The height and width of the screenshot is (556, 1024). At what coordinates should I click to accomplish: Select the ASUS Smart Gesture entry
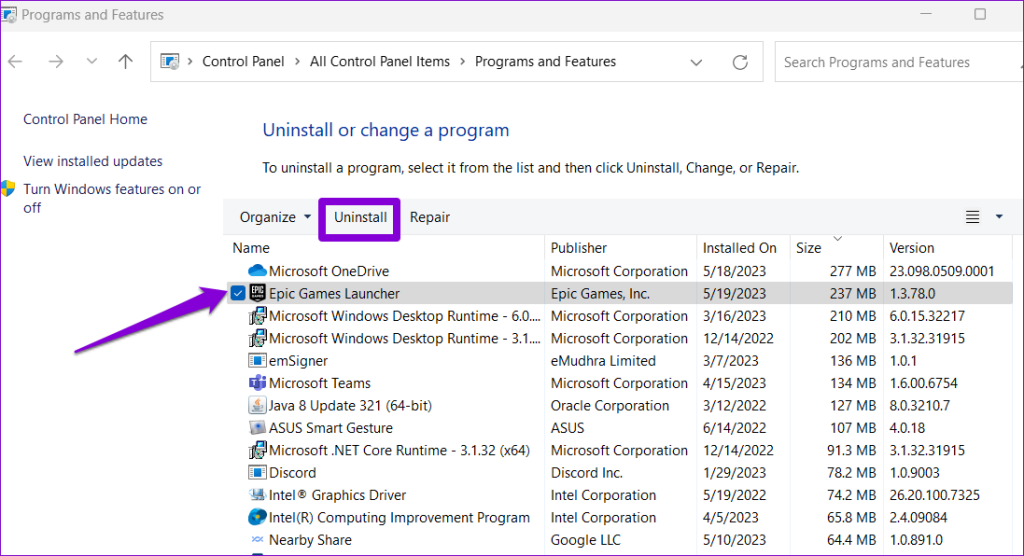click(331, 428)
